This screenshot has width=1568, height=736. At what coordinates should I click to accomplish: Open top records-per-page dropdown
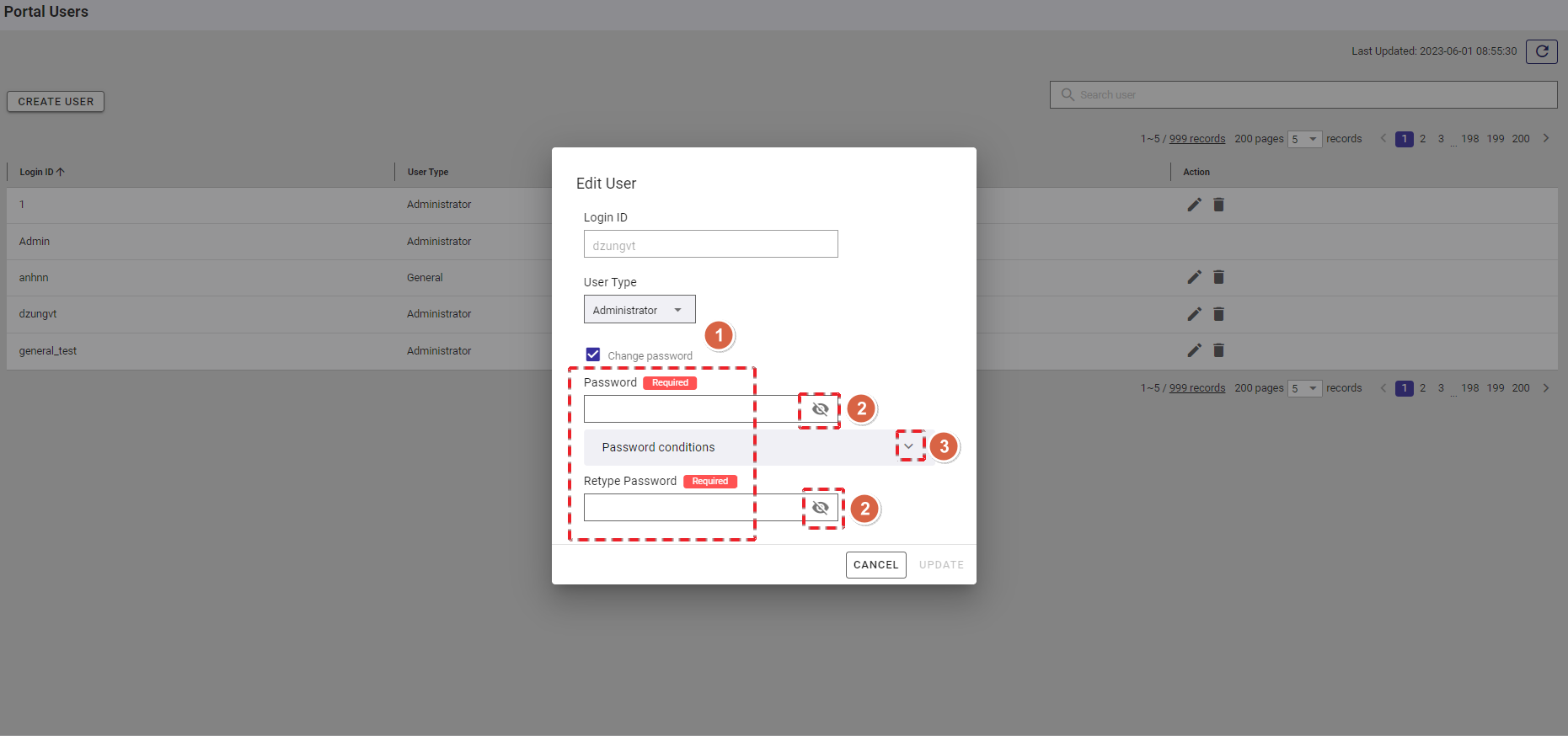[x=1304, y=139]
